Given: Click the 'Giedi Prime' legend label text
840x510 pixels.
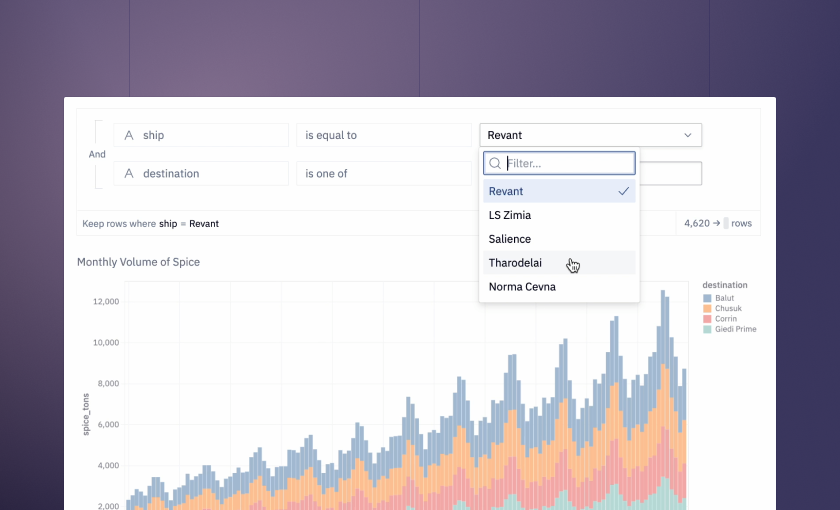Looking at the screenshot, I should click(736, 329).
